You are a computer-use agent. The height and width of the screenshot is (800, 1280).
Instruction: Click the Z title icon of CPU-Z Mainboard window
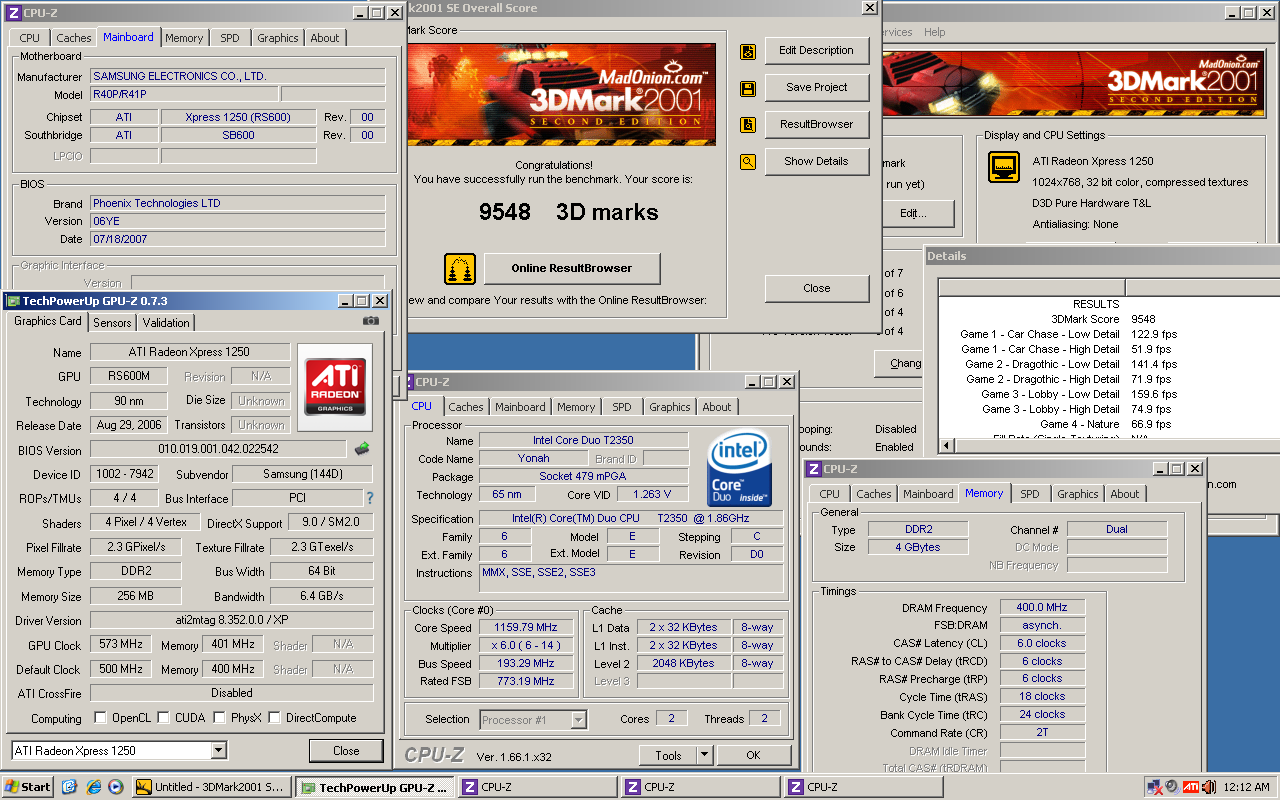tap(13, 13)
